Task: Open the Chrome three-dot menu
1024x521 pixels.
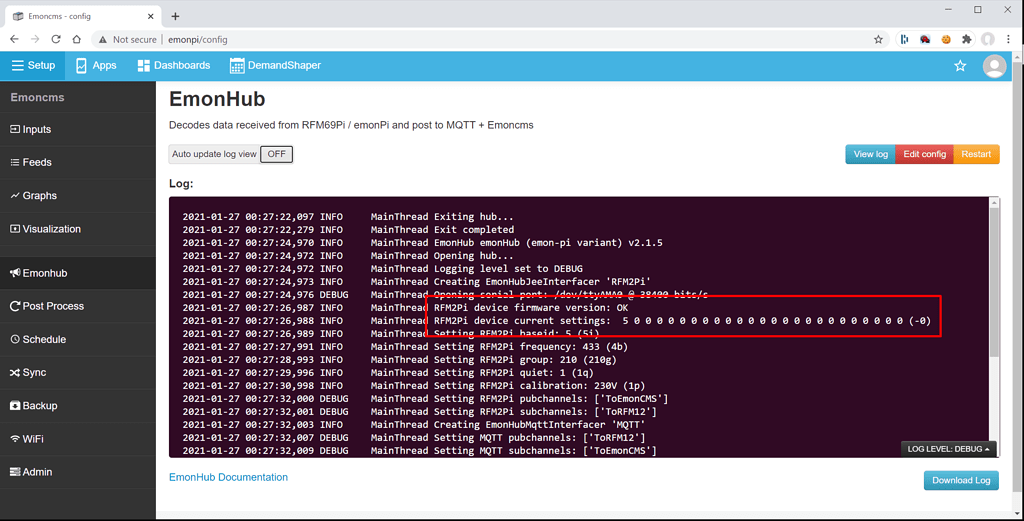Action: (x=1008, y=39)
